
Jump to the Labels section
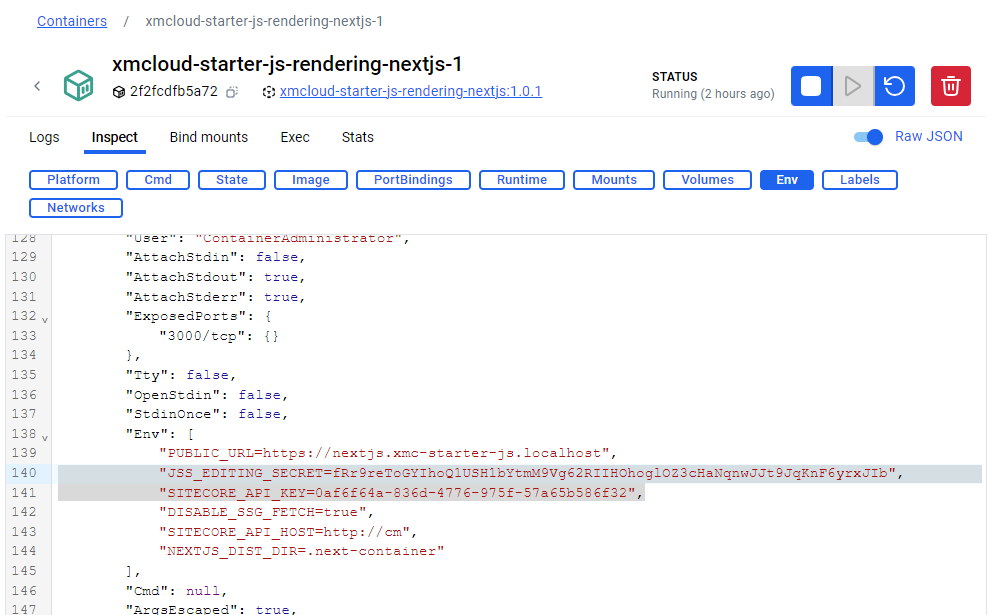860,180
